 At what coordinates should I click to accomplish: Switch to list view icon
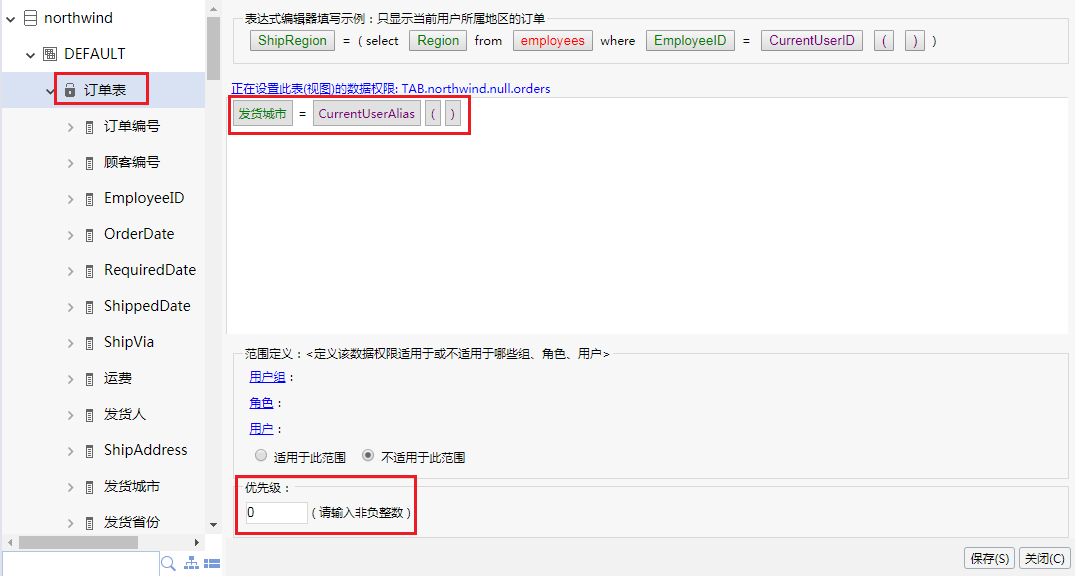(213, 564)
